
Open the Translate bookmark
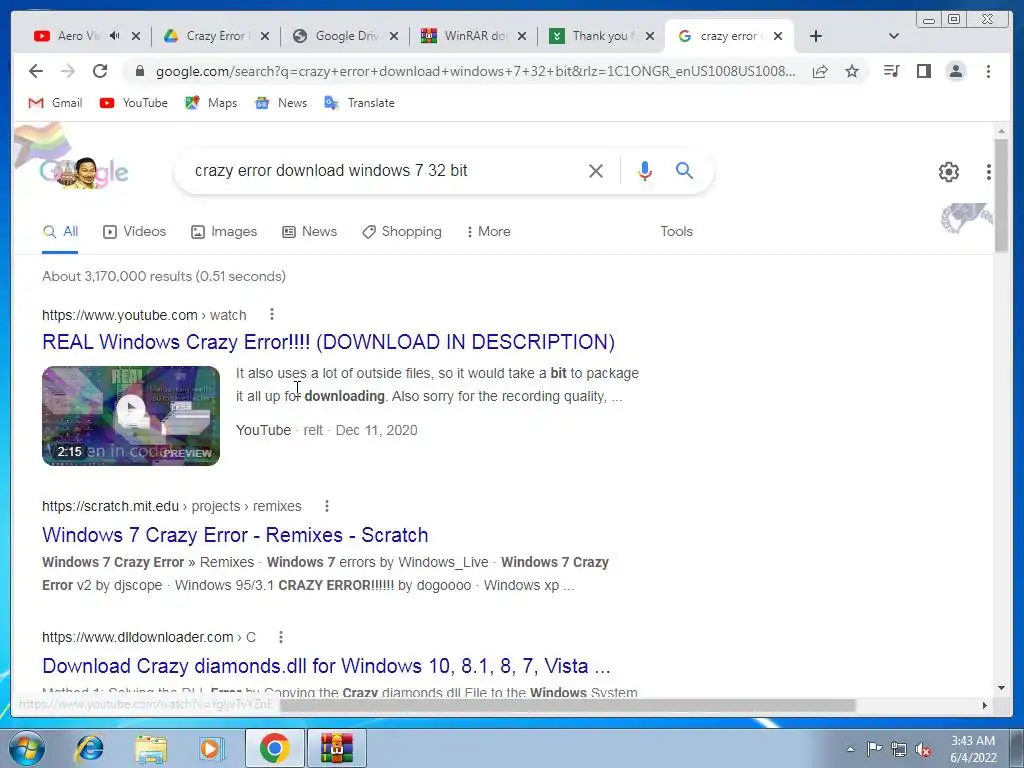(x=359, y=103)
